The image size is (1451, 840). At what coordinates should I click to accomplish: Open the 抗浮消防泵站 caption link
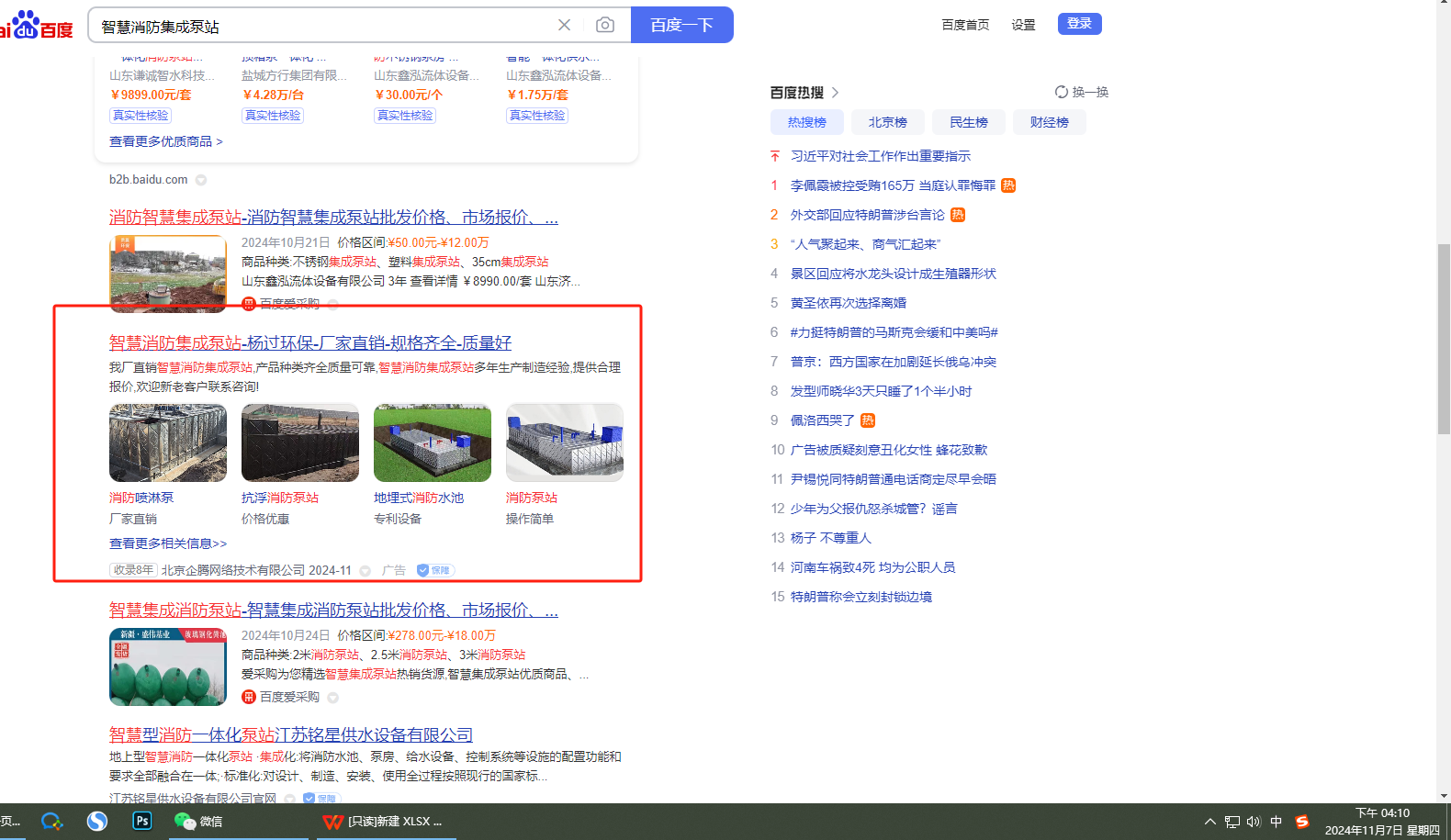point(280,498)
